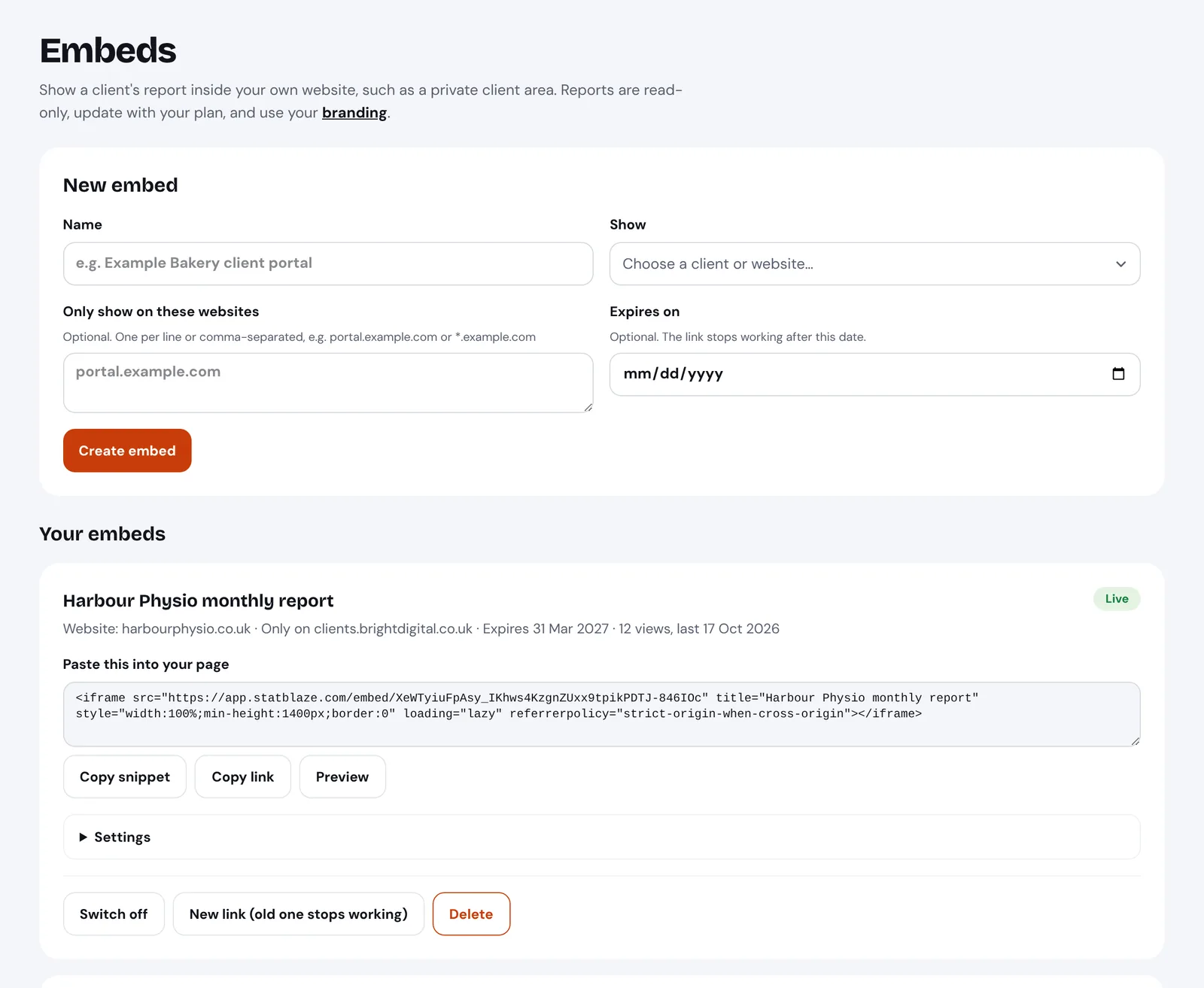
Task: Select the iframe snippet text box
Action: pos(601,714)
